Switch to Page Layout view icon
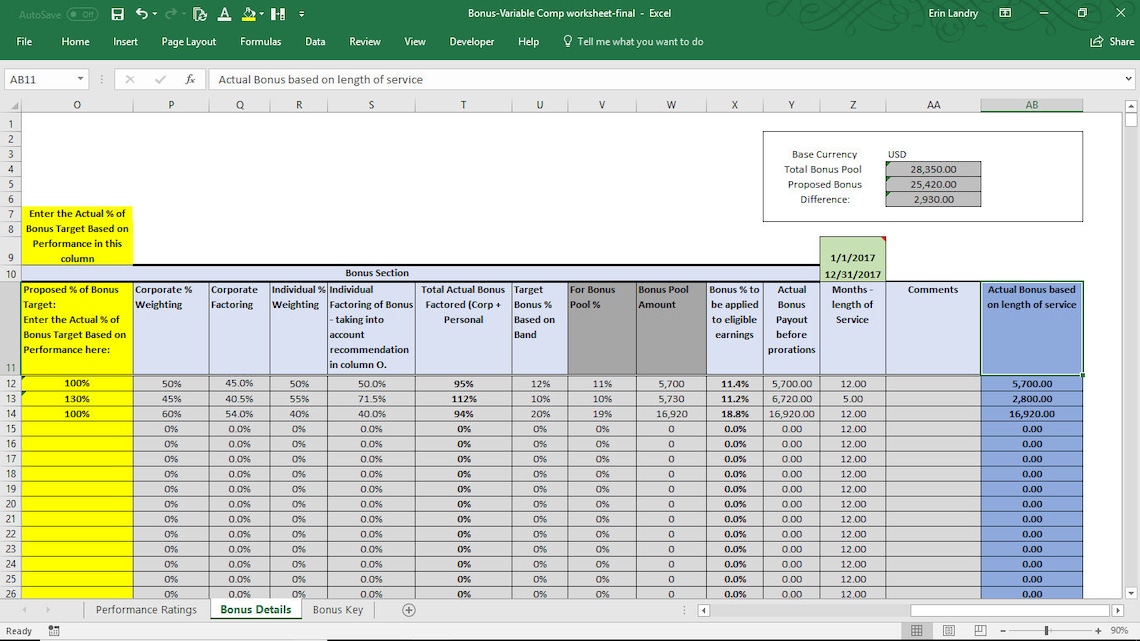Image resolution: width=1140 pixels, height=641 pixels. 947,629
